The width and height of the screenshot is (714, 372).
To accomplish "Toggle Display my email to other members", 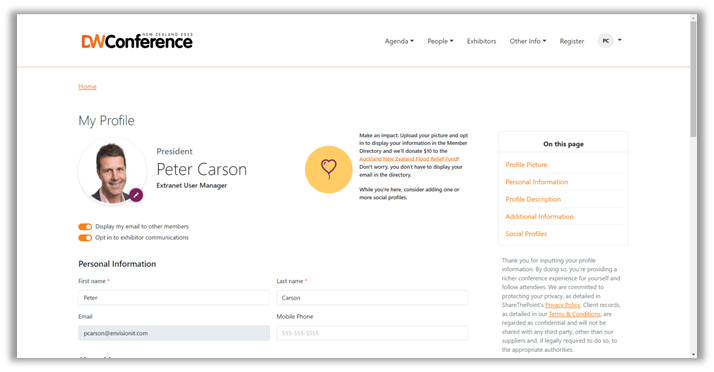I will pyautogui.click(x=85, y=226).
